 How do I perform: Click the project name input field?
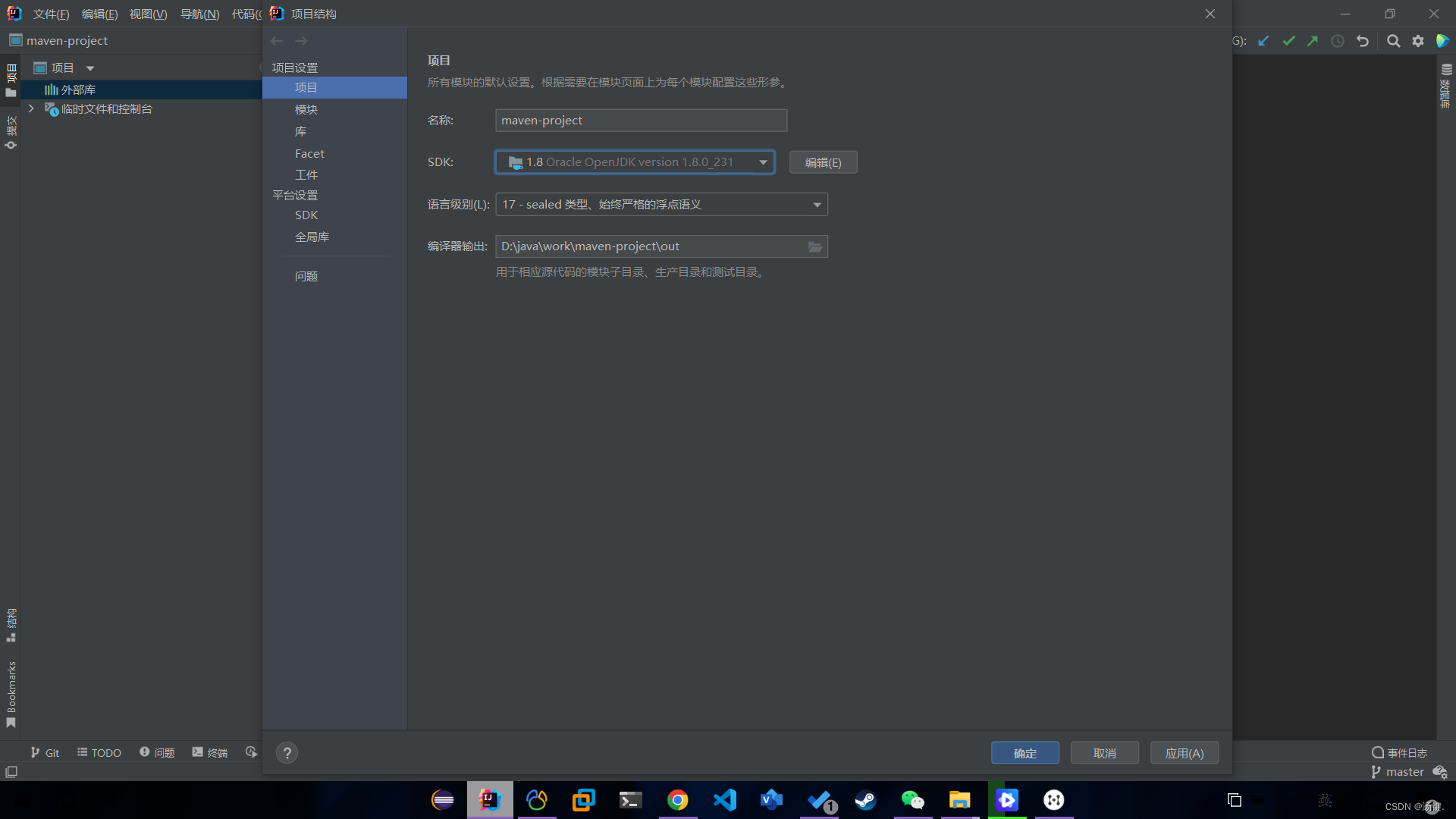click(x=641, y=121)
